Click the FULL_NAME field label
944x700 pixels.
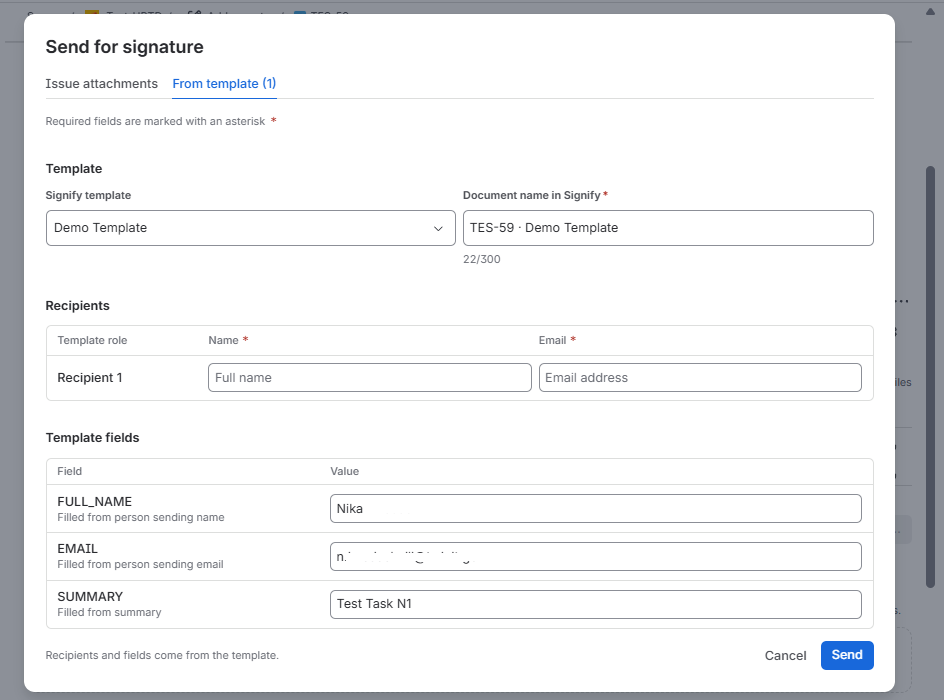[95, 501]
